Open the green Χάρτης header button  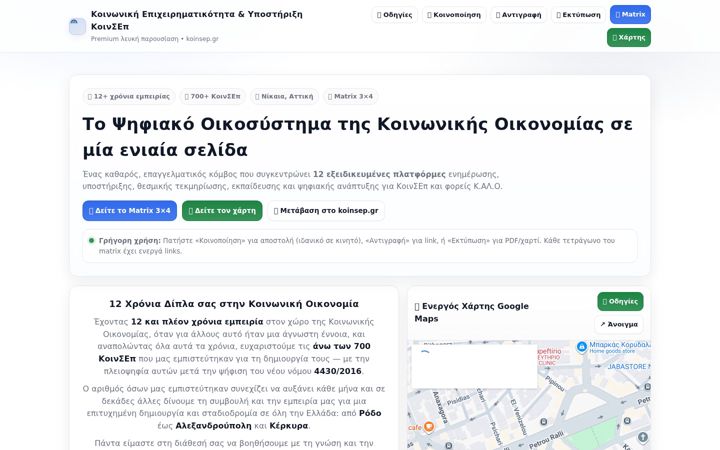629,37
